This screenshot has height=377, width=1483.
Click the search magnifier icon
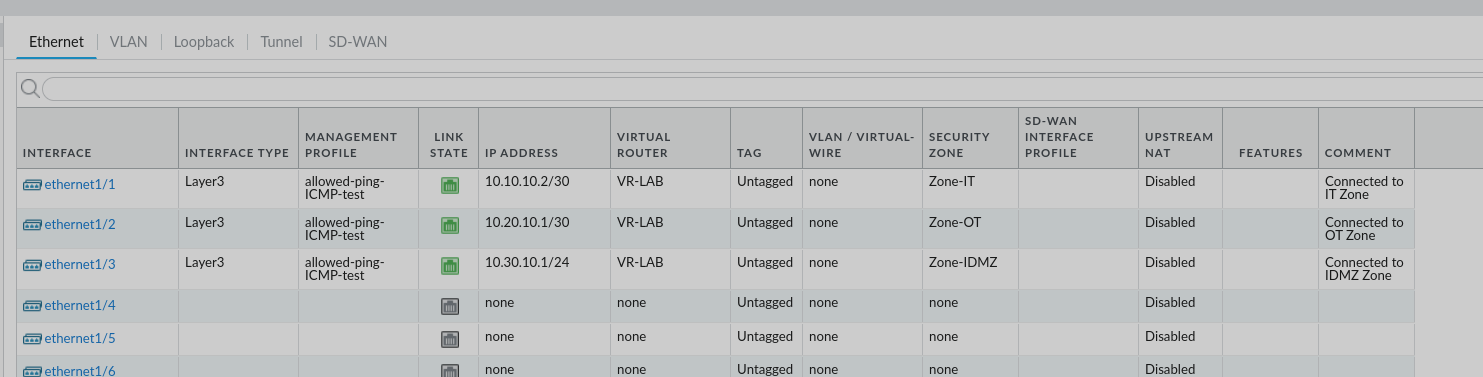30,89
